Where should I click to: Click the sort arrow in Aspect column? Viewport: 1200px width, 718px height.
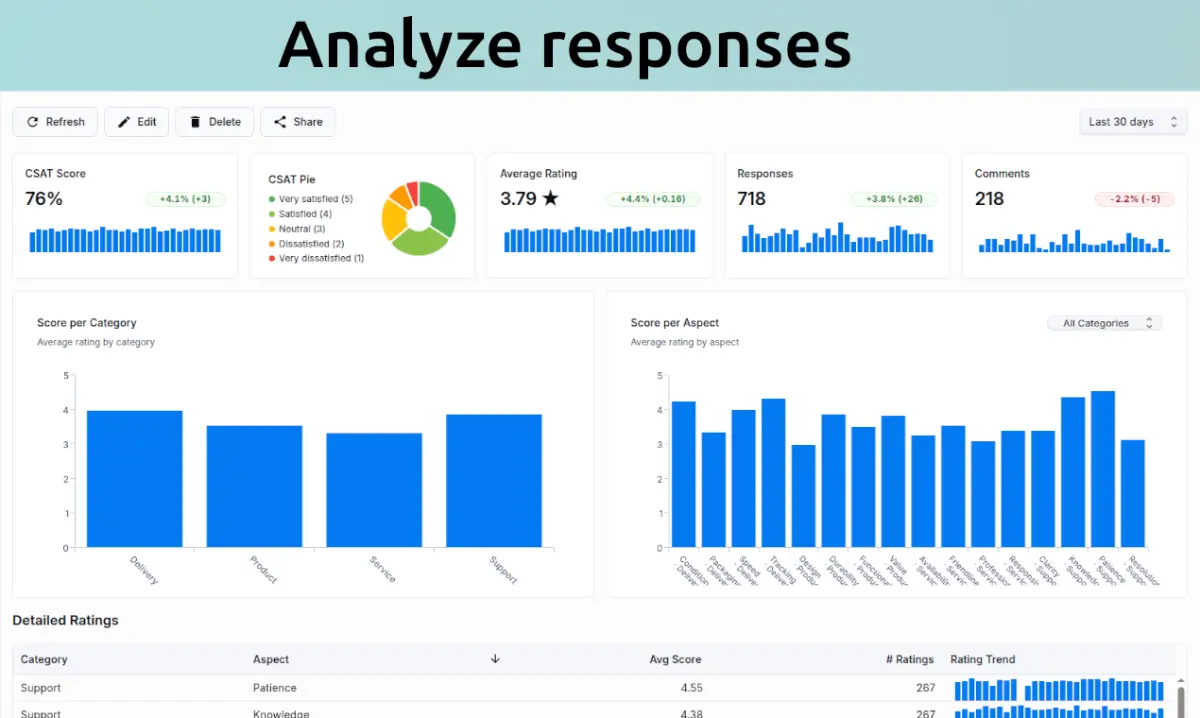(495, 659)
